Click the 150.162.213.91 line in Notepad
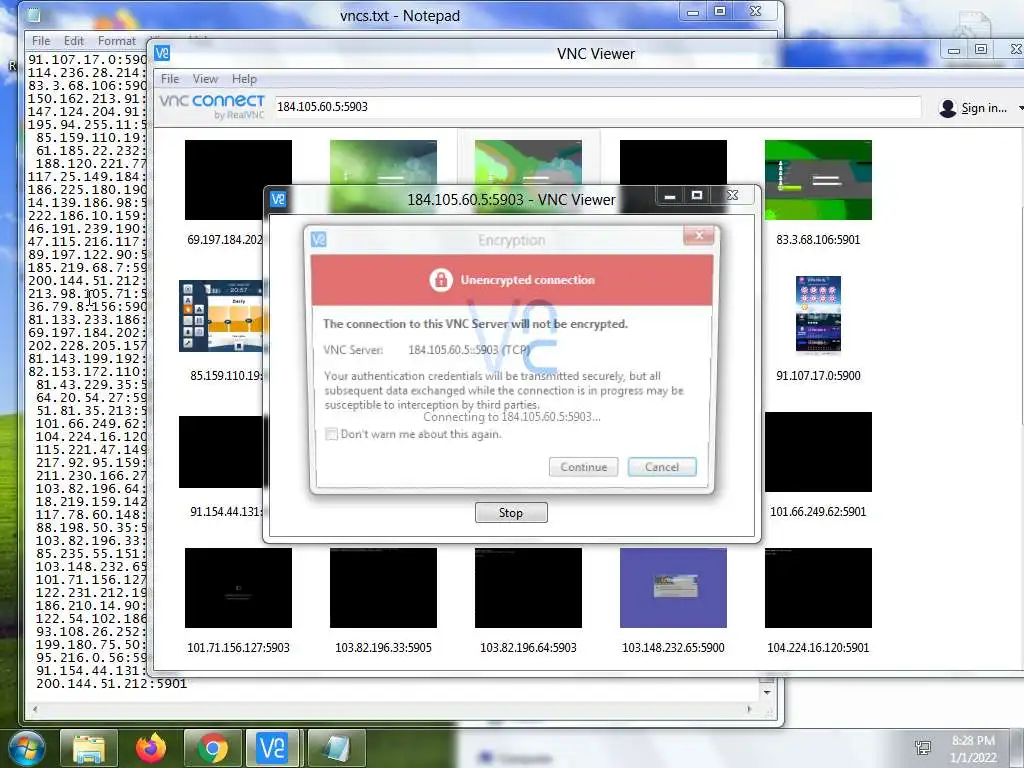The image size is (1024, 768). click(x=88, y=99)
